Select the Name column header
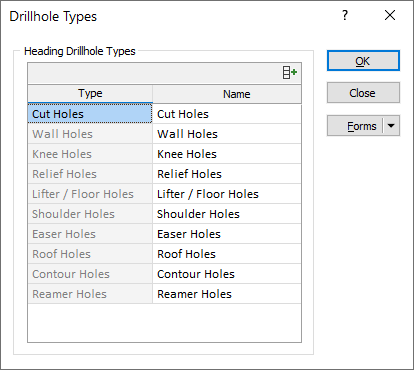The width and height of the screenshot is (415, 371). [227, 94]
